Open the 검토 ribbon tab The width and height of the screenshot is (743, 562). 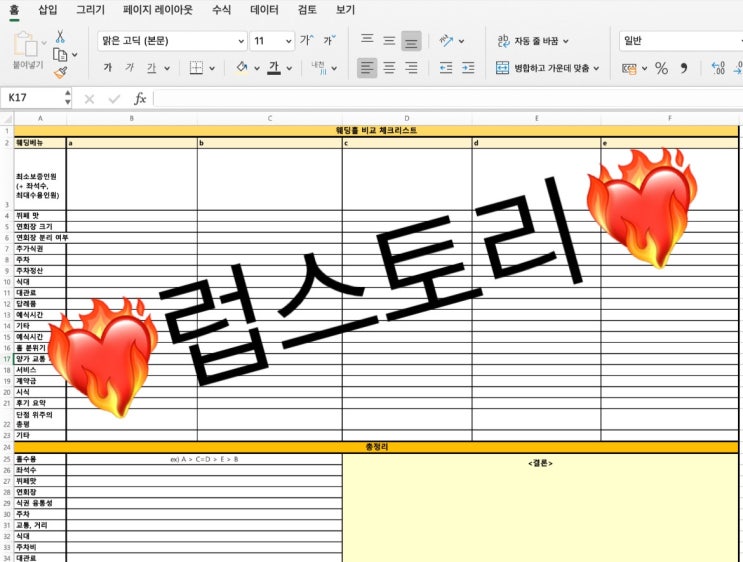pos(307,10)
